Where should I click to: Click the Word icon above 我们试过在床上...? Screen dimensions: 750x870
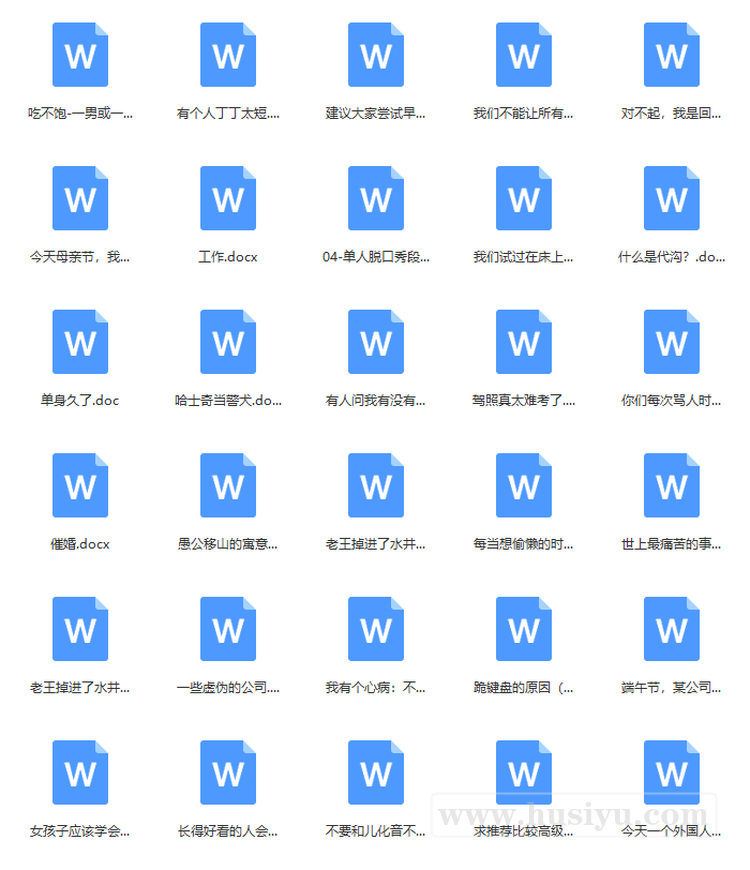pos(524,198)
